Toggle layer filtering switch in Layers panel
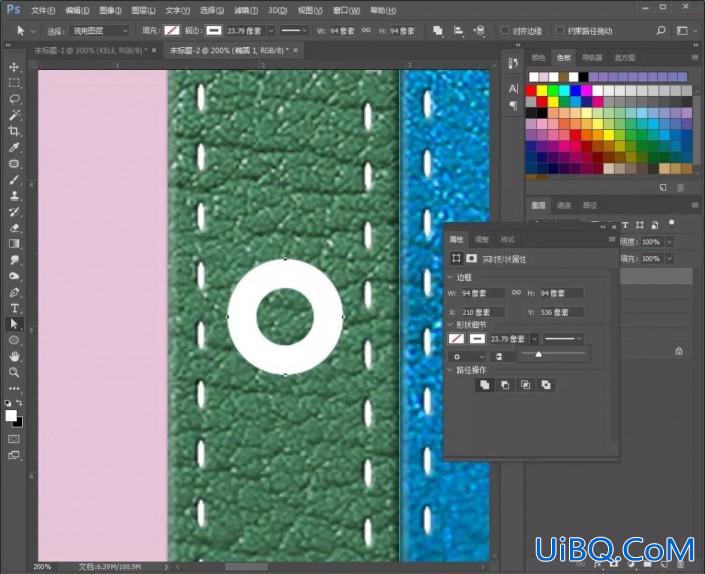 click(x=671, y=222)
